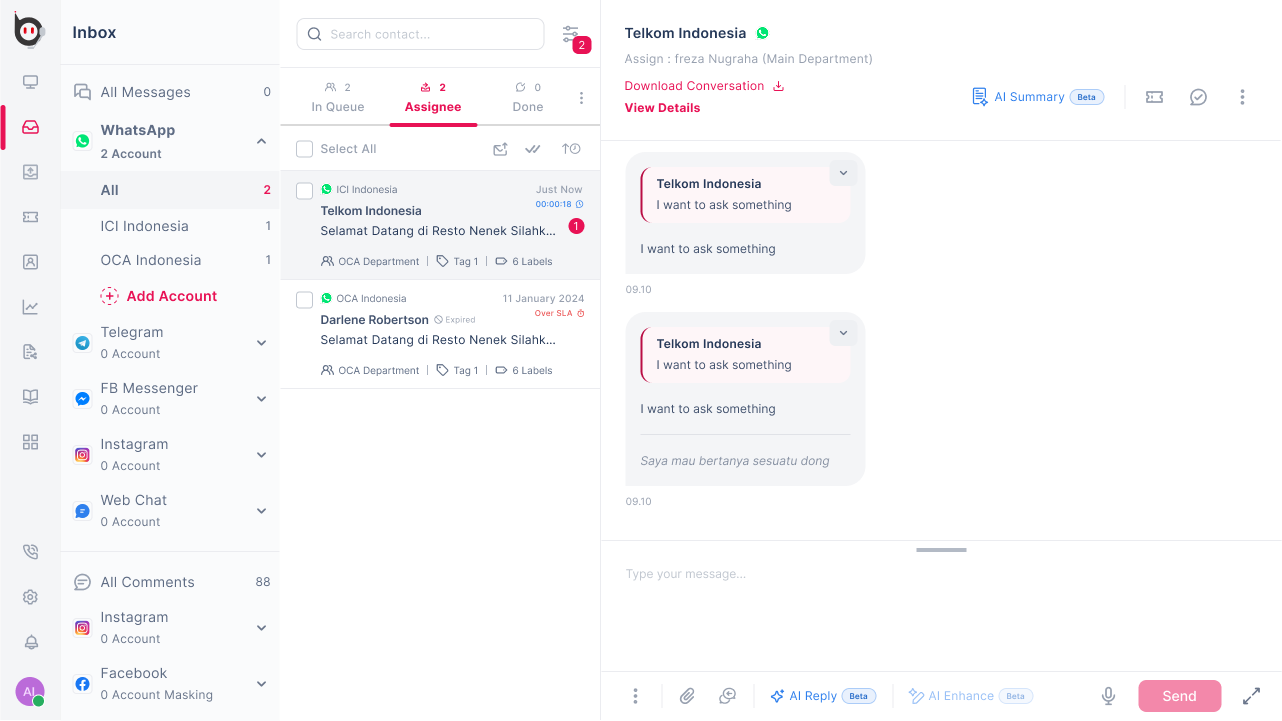Expand the Telegram account section
The width and height of the screenshot is (1282, 721).
pos(261,343)
